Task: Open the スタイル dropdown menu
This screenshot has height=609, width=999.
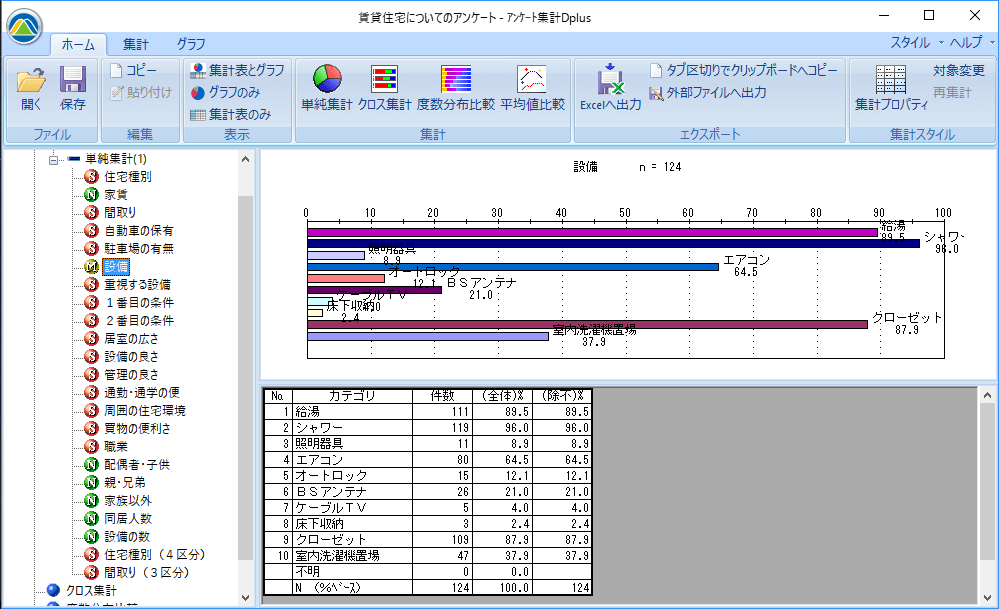Action: point(915,43)
